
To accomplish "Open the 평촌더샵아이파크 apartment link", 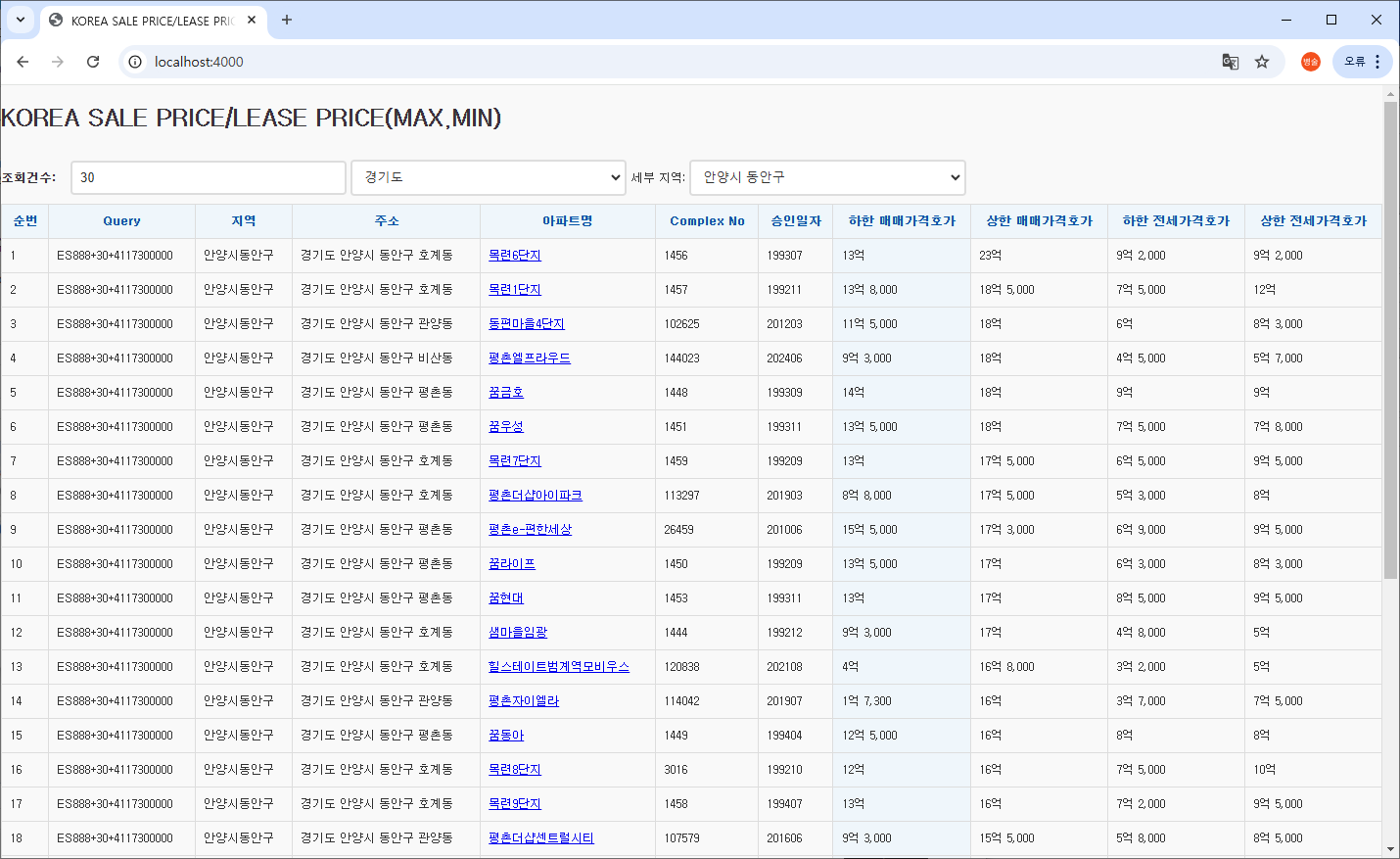I will pos(536,496).
